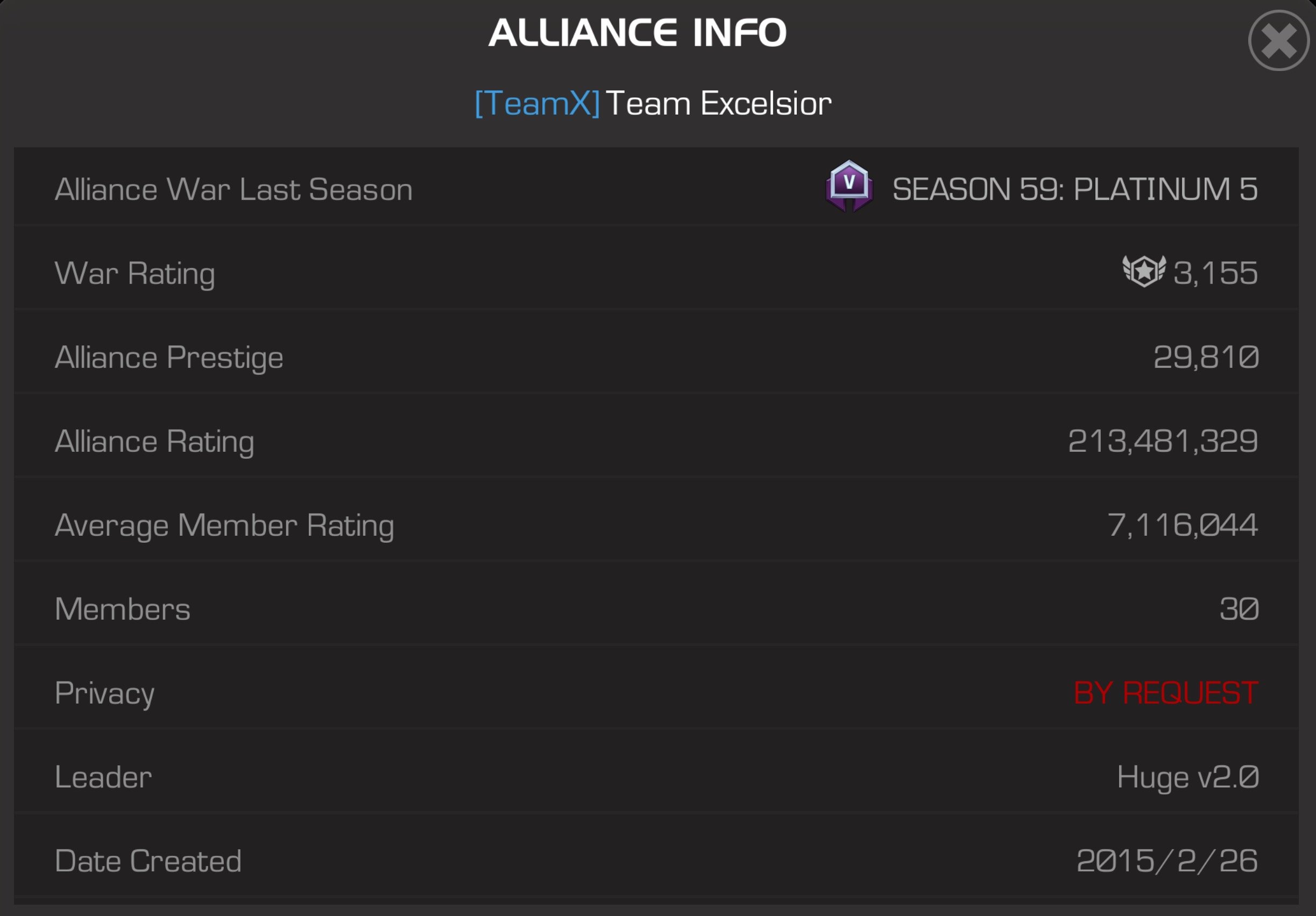
Task: Click the Season 59: Platinum 5 text
Action: click(1074, 190)
